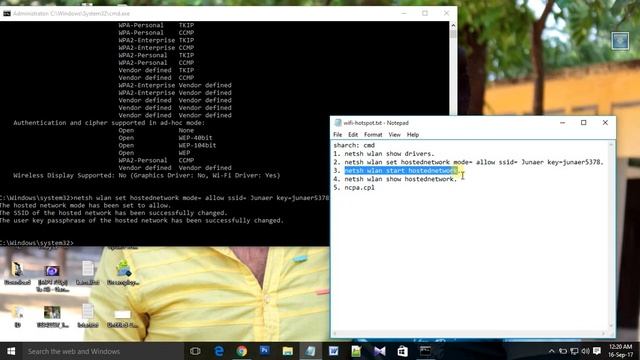Click the Command Prompt scrollbar up arrow
The image size is (640, 360).
(x=453, y=25)
